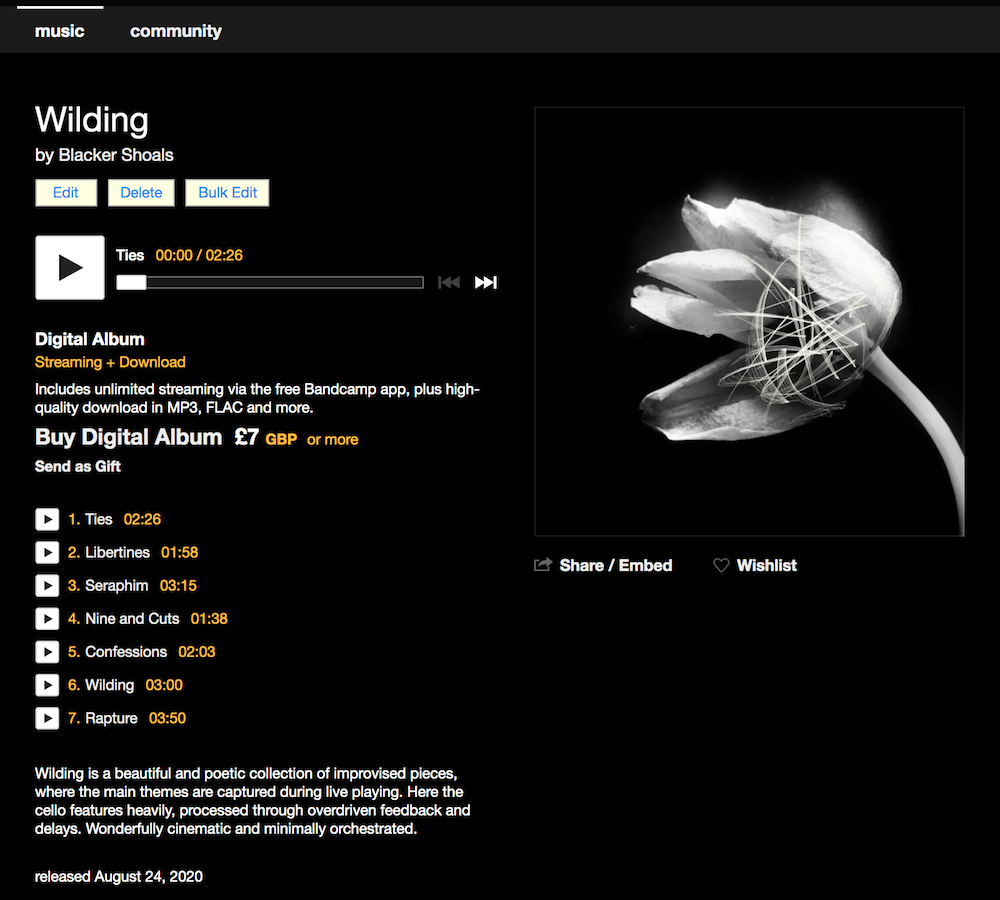Open the Ties track title link
1000x900 pixels.
(x=99, y=519)
